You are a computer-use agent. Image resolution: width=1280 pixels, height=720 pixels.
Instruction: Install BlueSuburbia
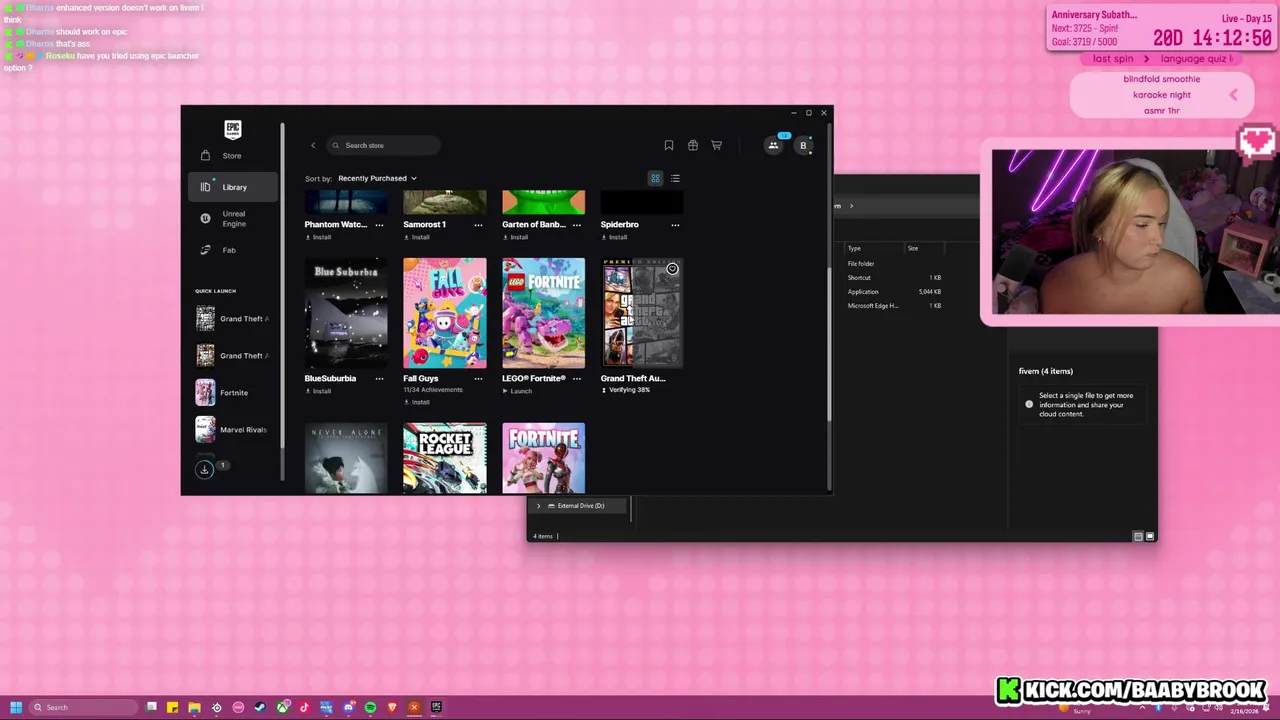tap(318, 391)
